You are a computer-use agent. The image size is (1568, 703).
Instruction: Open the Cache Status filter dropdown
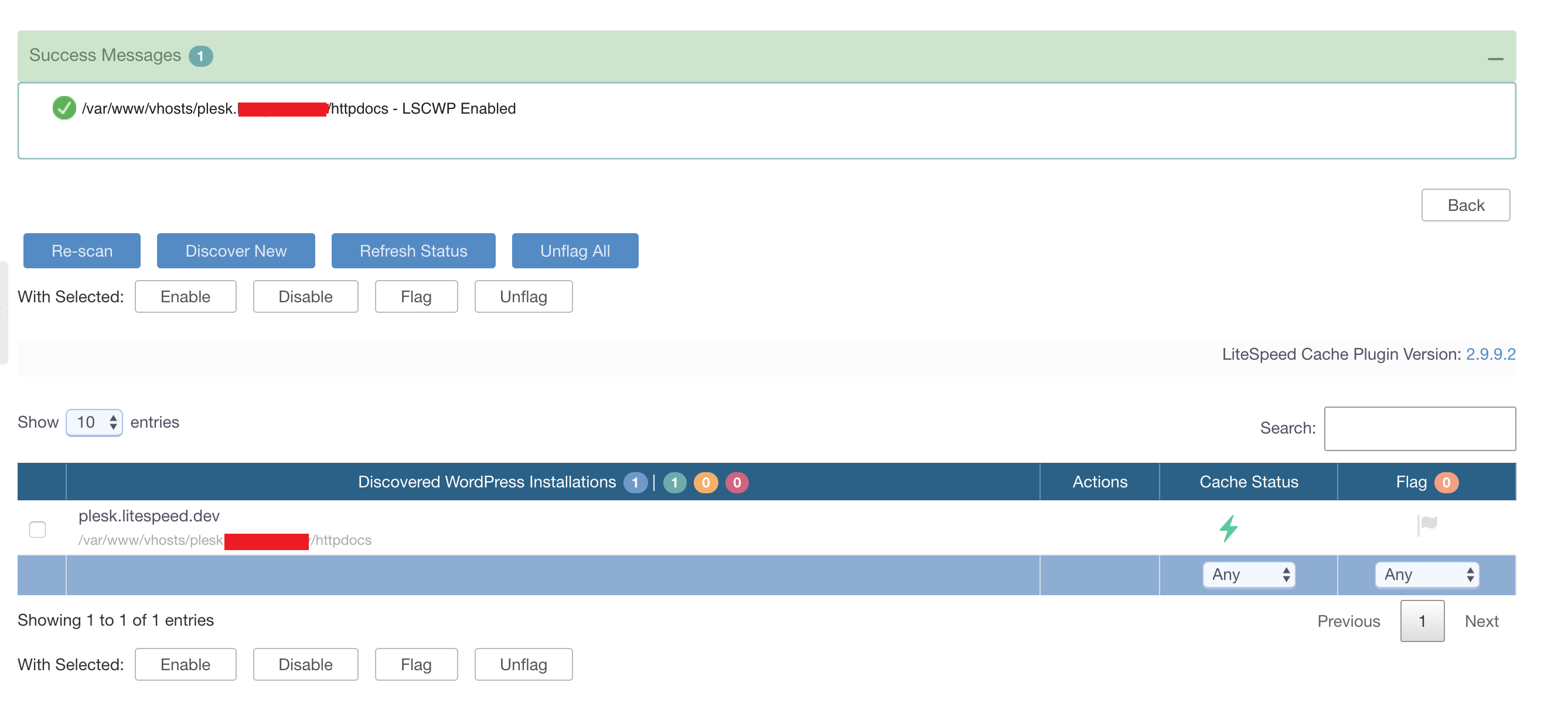tap(1249, 575)
